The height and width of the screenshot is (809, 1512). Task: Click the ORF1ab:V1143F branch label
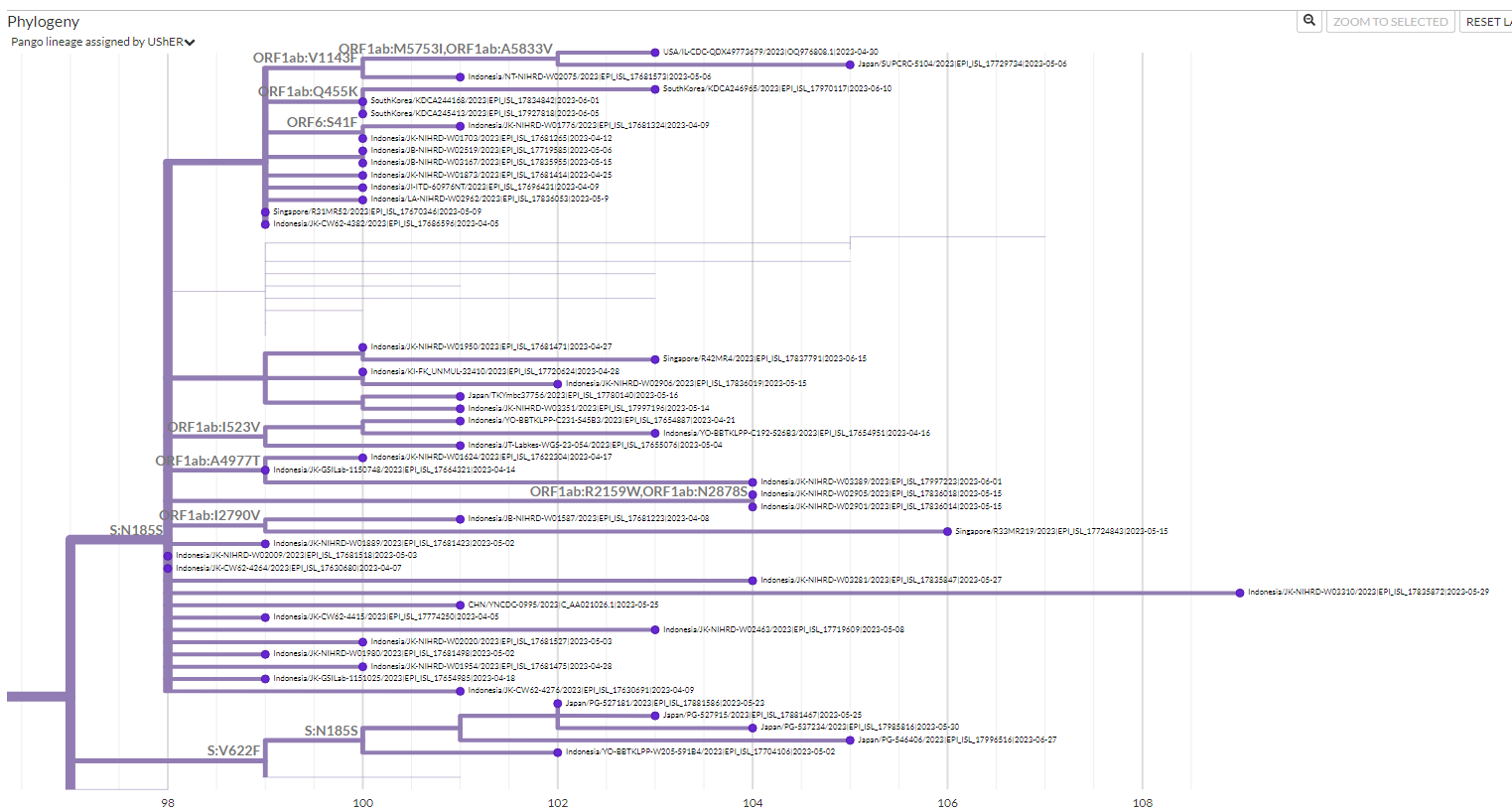click(x=306, y=59)
